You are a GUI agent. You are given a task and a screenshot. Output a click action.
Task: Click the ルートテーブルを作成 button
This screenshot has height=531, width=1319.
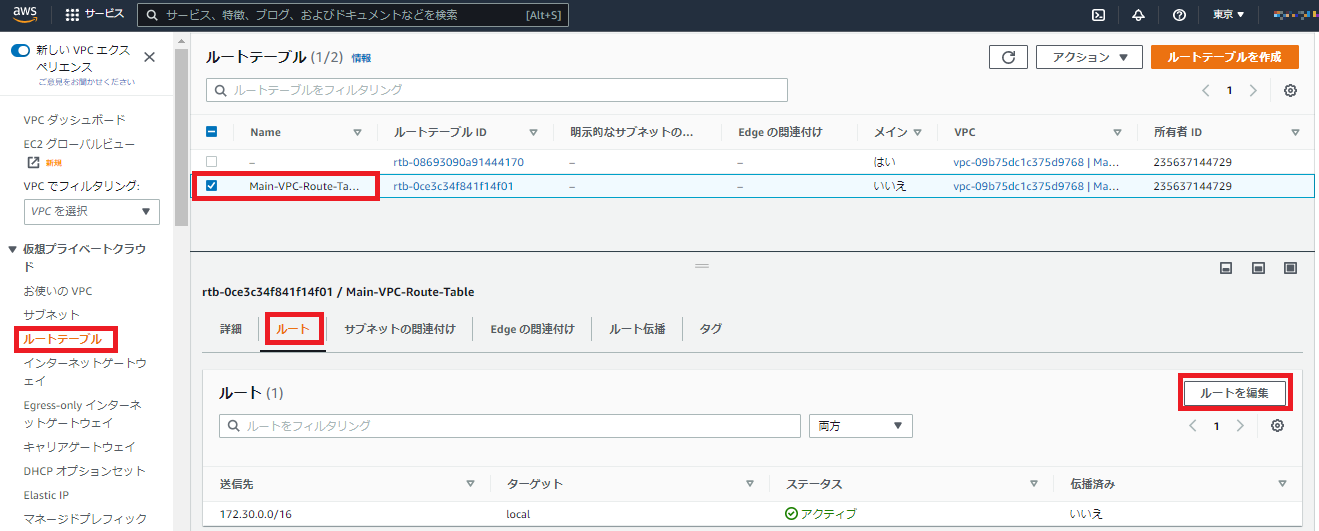pyautogui.click(x=1224, y=57)
